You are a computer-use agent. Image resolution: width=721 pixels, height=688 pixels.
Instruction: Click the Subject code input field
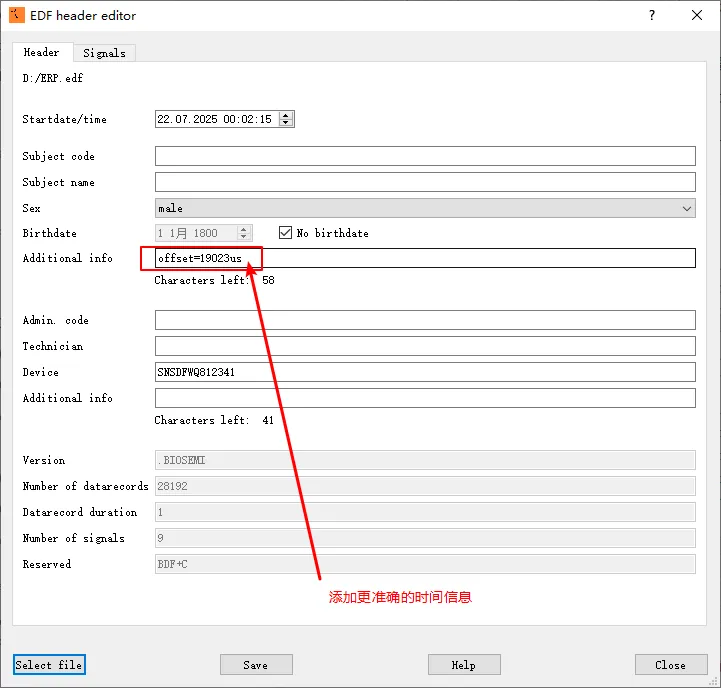click(x=424, y=156)
